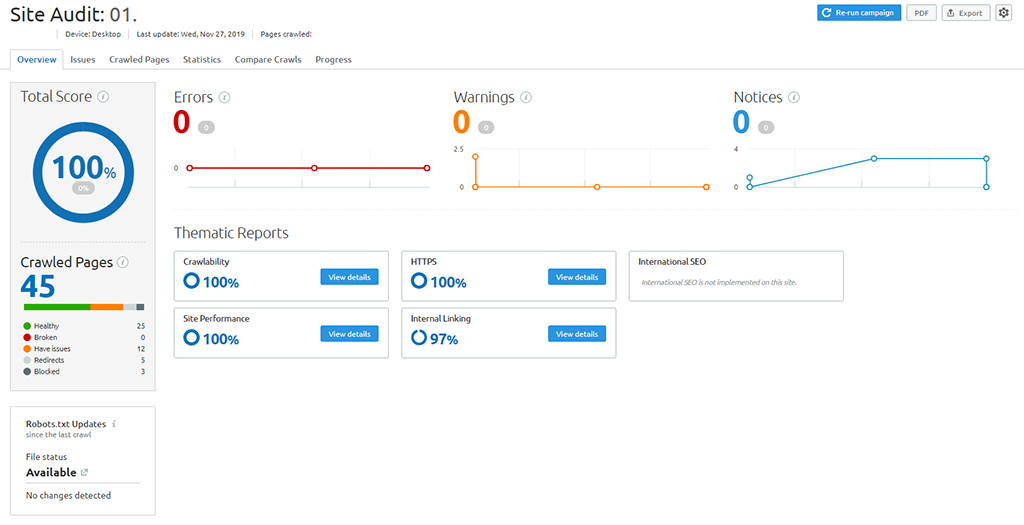Click the red Errors count 0
This screenshot has height=525, width=1024.
(182, 123)
